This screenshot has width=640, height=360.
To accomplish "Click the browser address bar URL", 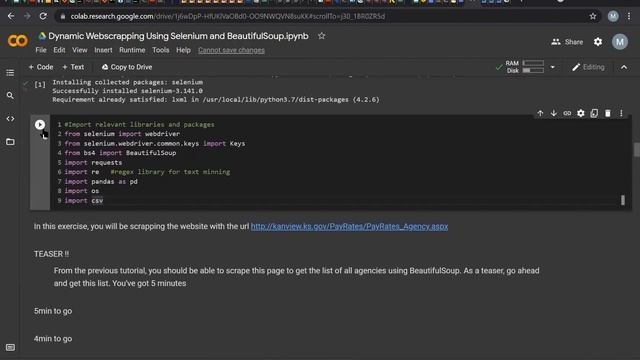I will coord(228,16).
